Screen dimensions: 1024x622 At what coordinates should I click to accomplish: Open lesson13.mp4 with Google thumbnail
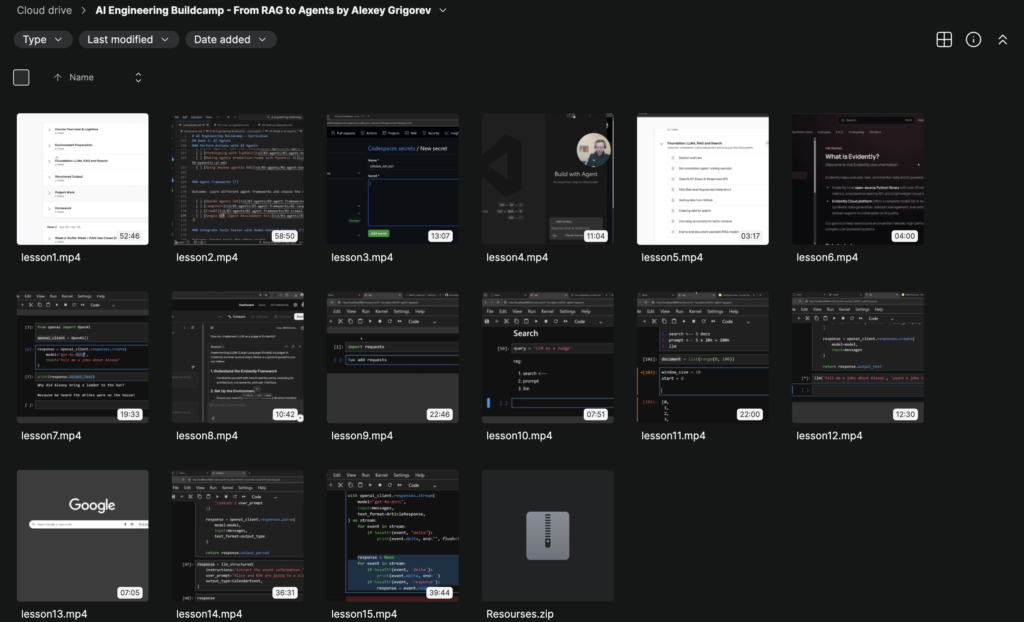click(82, 535)
